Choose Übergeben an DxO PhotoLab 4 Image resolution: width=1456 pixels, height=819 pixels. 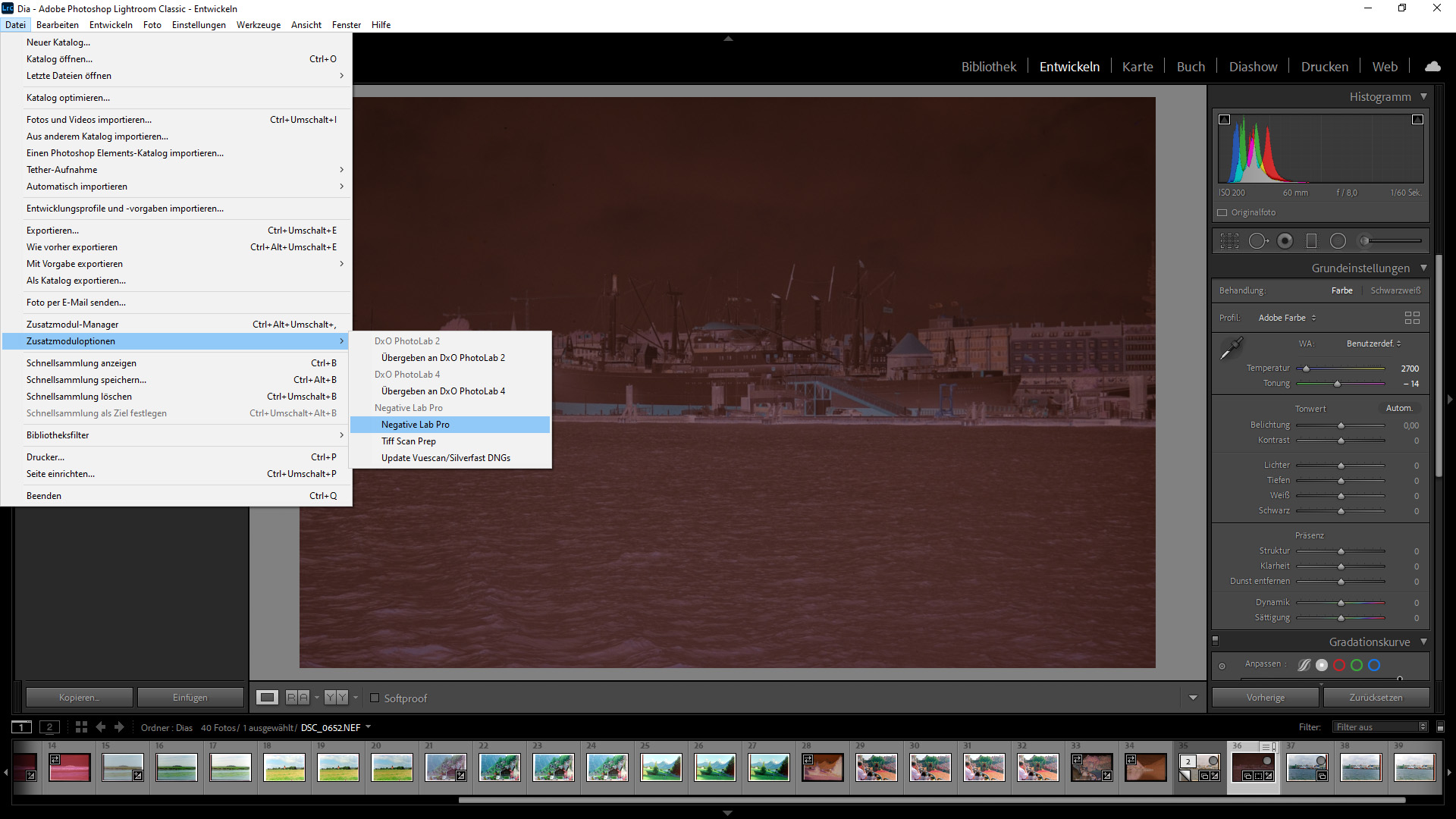(x=450, y=391)
